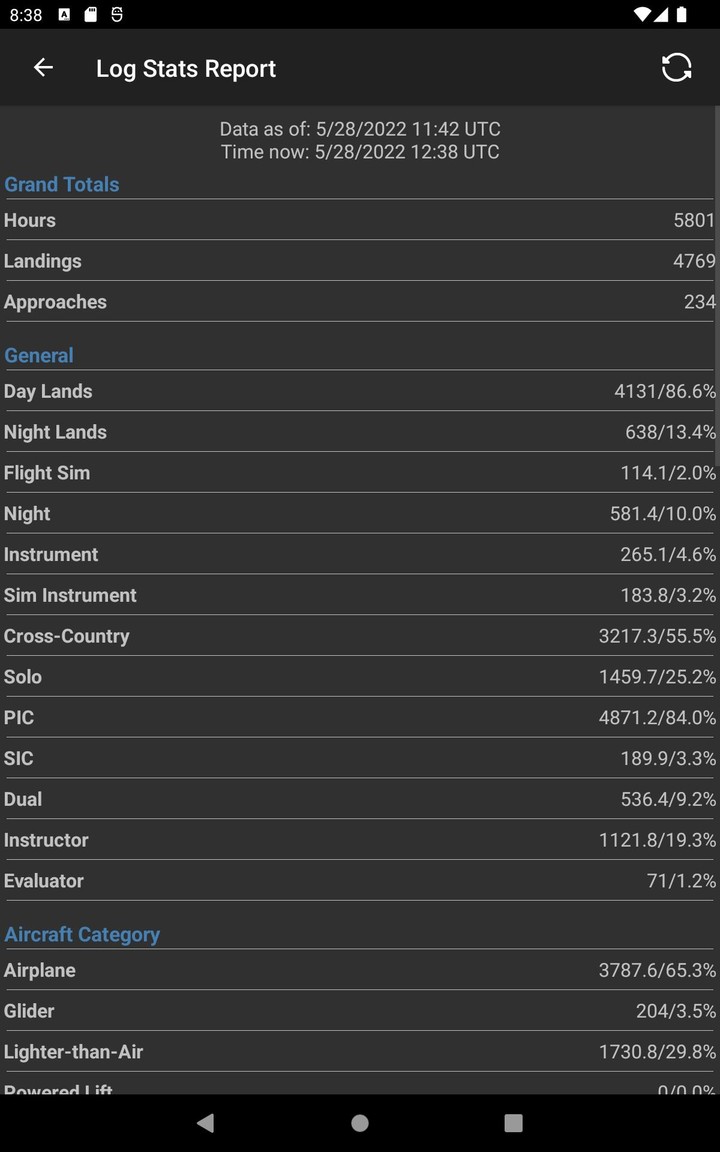Image resolution: width=720 pixels, height=1152 pixels.
Task: Select the Hours grand total row
Action: click(x=360, y=220)
